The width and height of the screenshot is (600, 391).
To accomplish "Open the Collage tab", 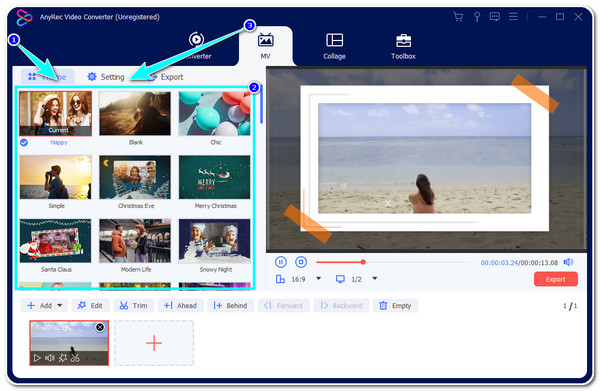I will point(334,46).
